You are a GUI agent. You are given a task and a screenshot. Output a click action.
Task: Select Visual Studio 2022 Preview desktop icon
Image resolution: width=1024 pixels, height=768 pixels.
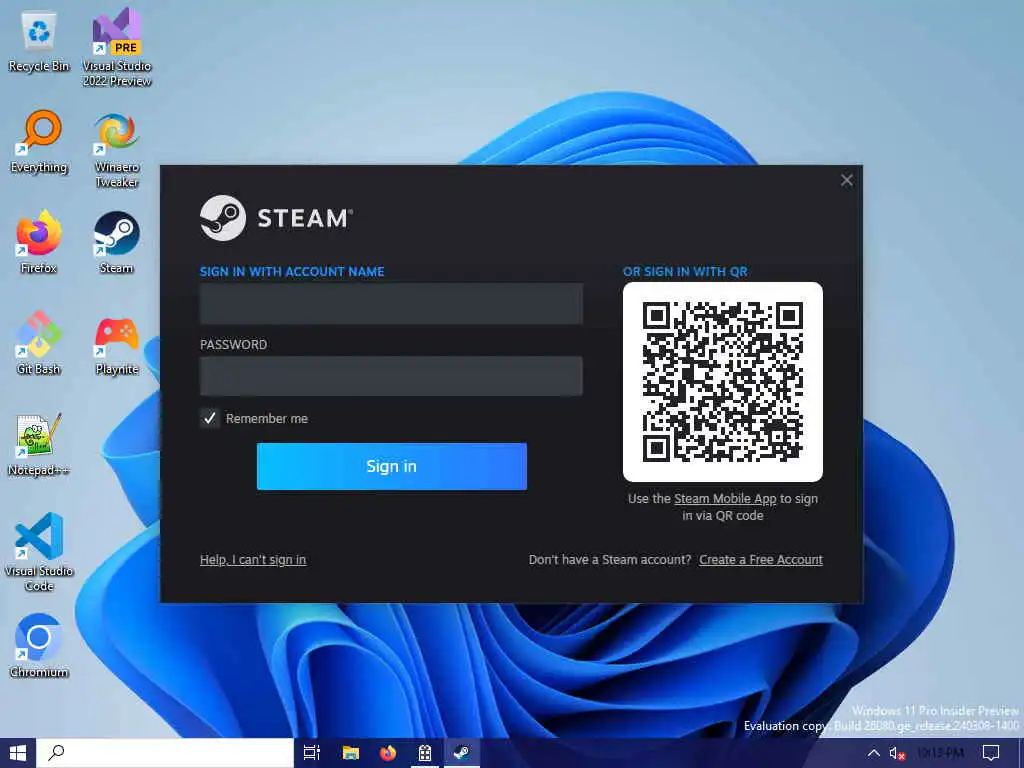coord(117,46)
